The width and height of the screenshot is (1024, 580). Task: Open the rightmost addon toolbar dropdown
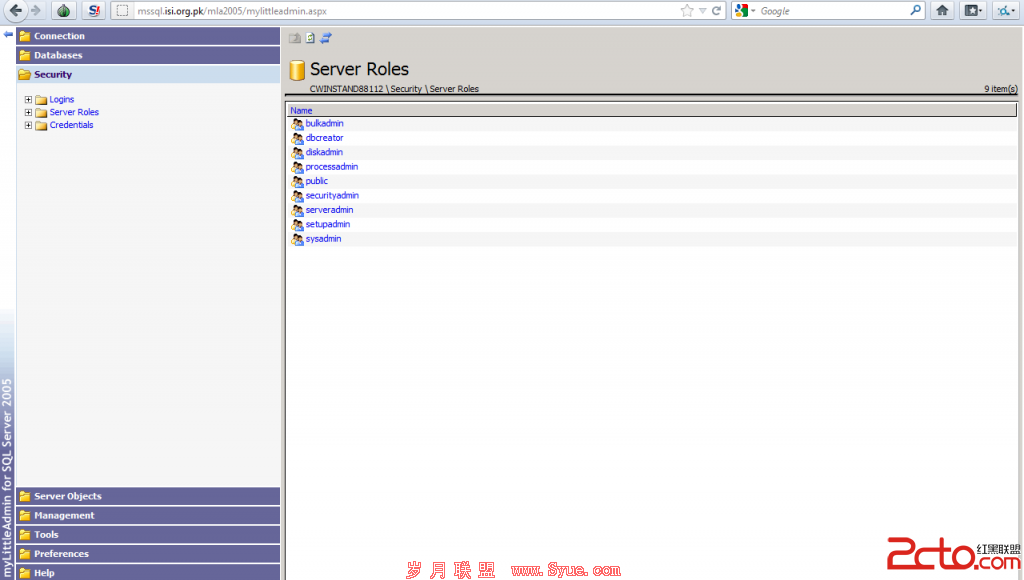[x=1005, y=10]
